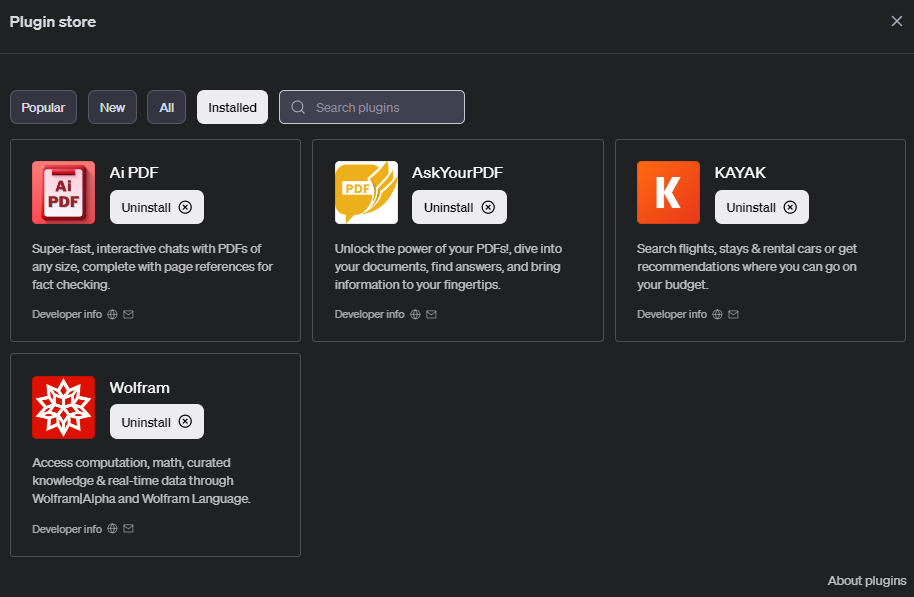
Task: Click the AskYourPDF title text
Action: (458, 173)
